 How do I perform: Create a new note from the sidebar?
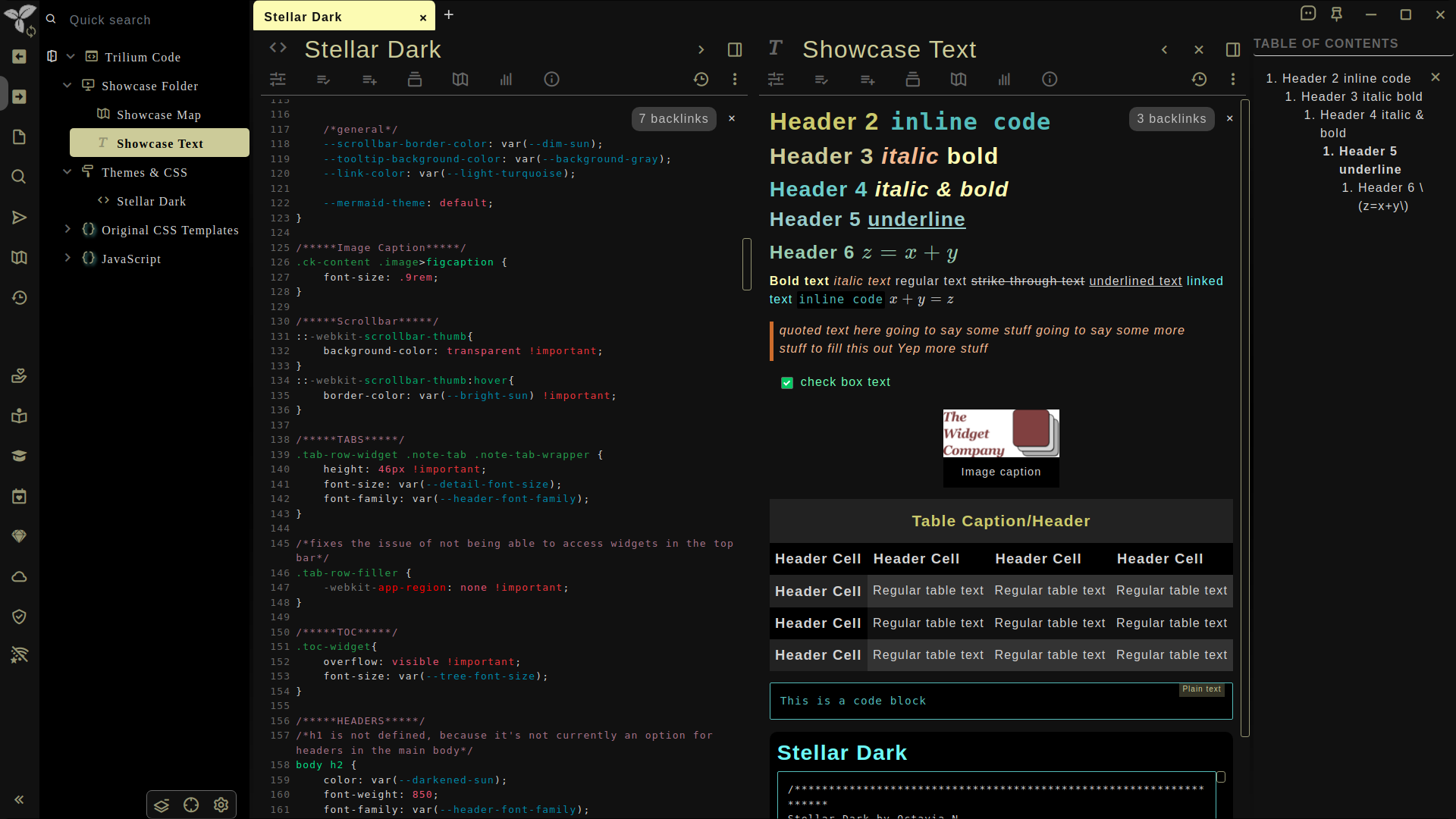tap(20, 137)
